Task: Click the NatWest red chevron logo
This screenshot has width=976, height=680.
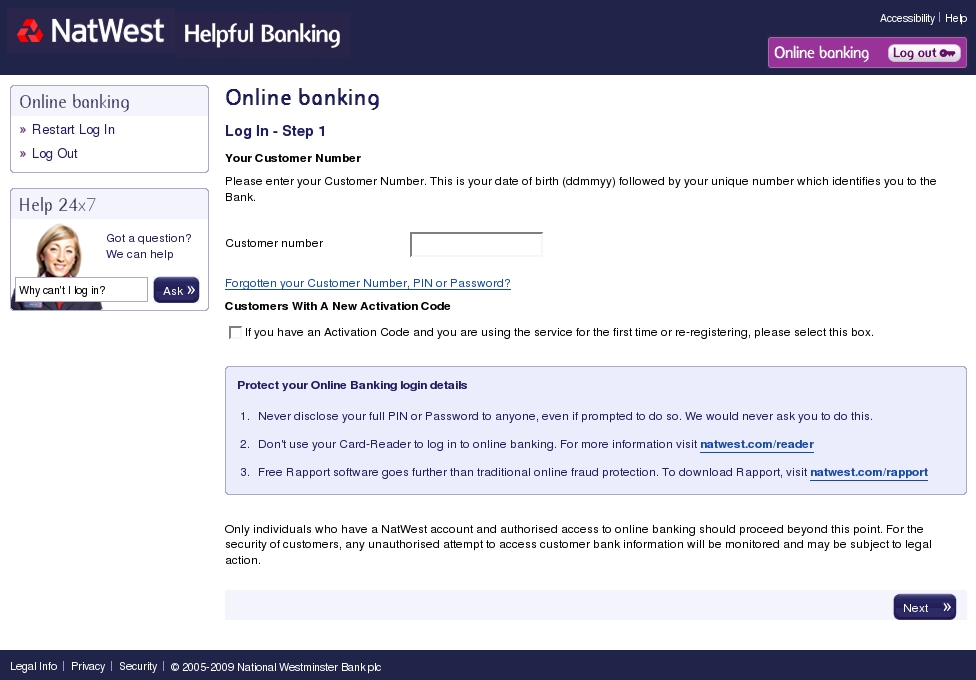Action: tap(29, 31)
